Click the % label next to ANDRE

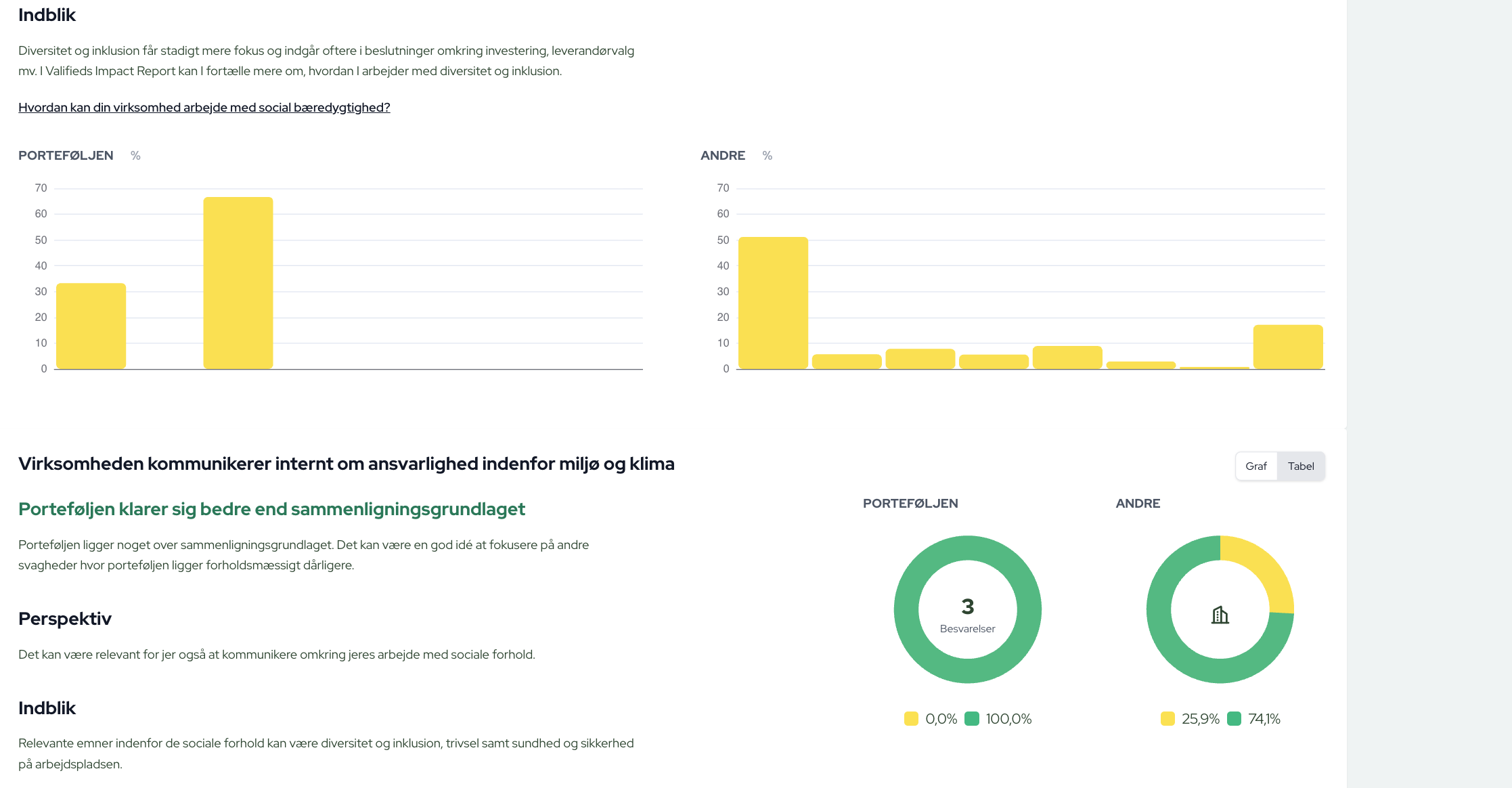(767, 155)
